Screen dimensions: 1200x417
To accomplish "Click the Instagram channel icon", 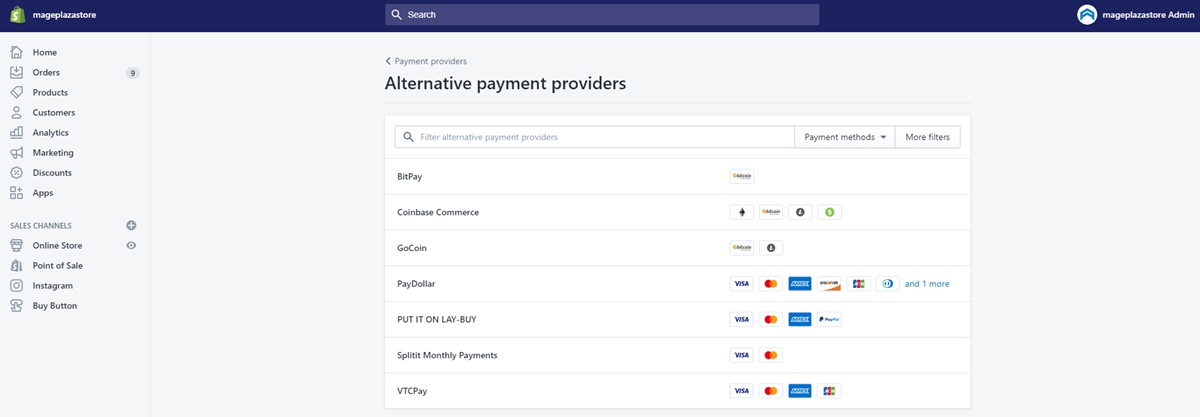I will (16, 285).
